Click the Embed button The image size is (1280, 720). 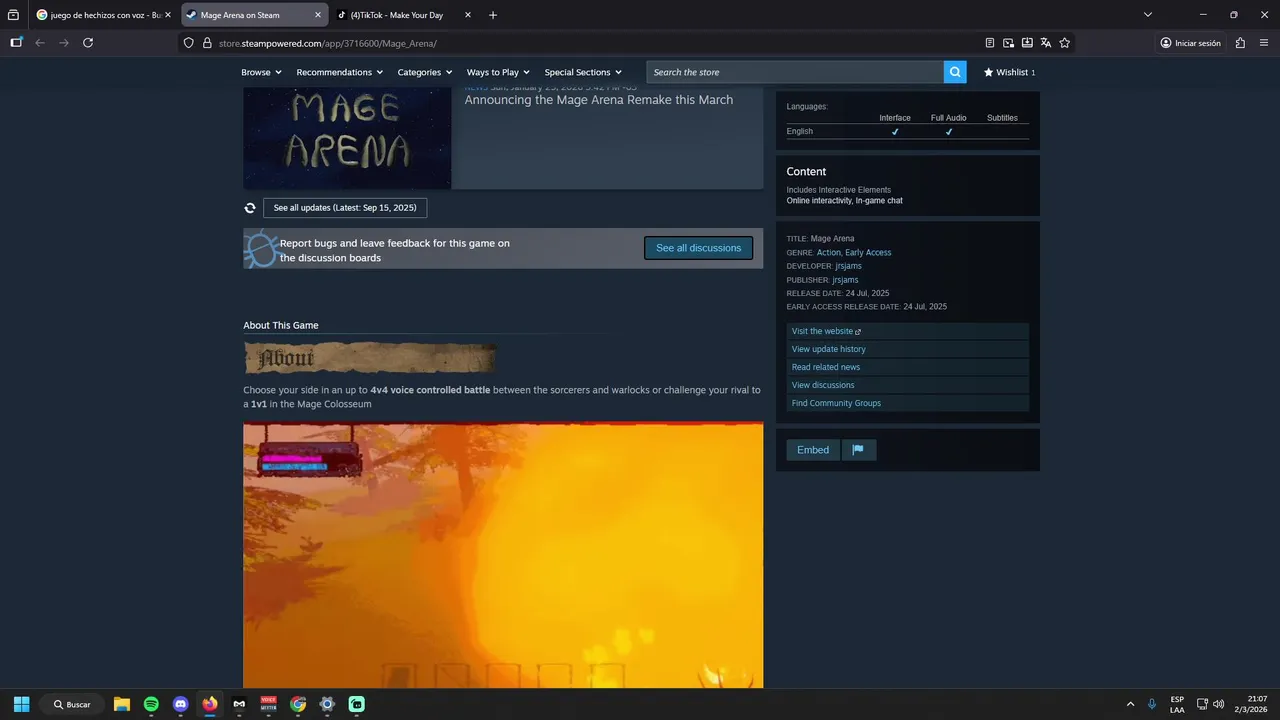813,450
